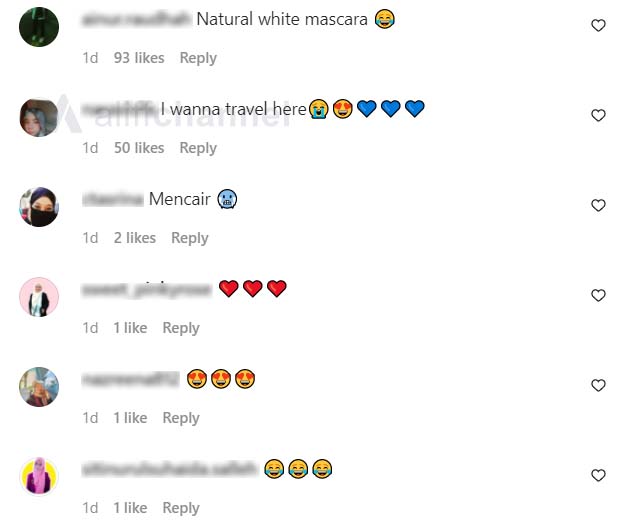Like the three red hearts comment
Image resolution: width=621 pixels, height=529 pixels.
point(598,295)
